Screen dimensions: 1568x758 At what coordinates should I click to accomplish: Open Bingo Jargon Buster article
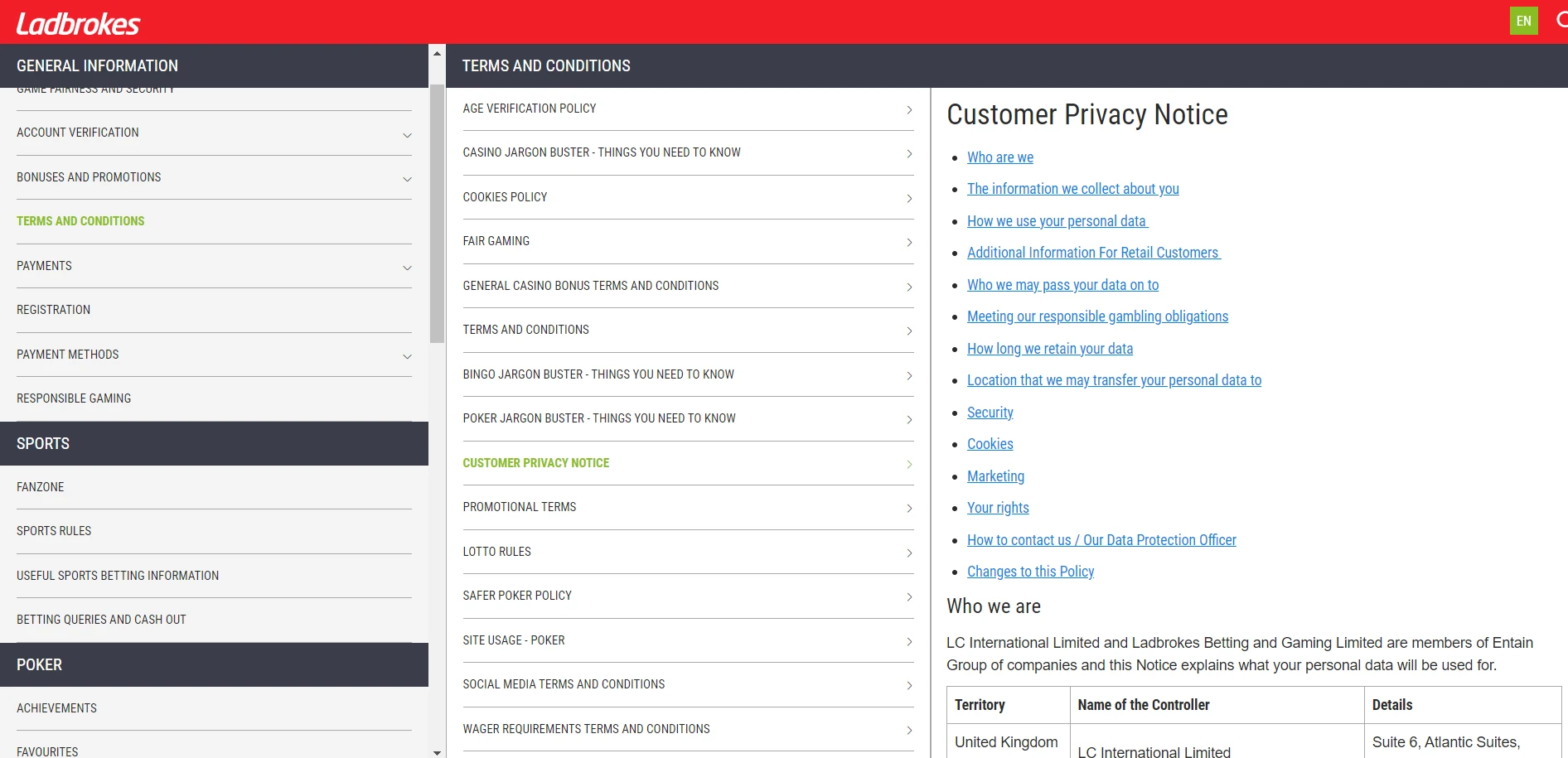point(688,374)
